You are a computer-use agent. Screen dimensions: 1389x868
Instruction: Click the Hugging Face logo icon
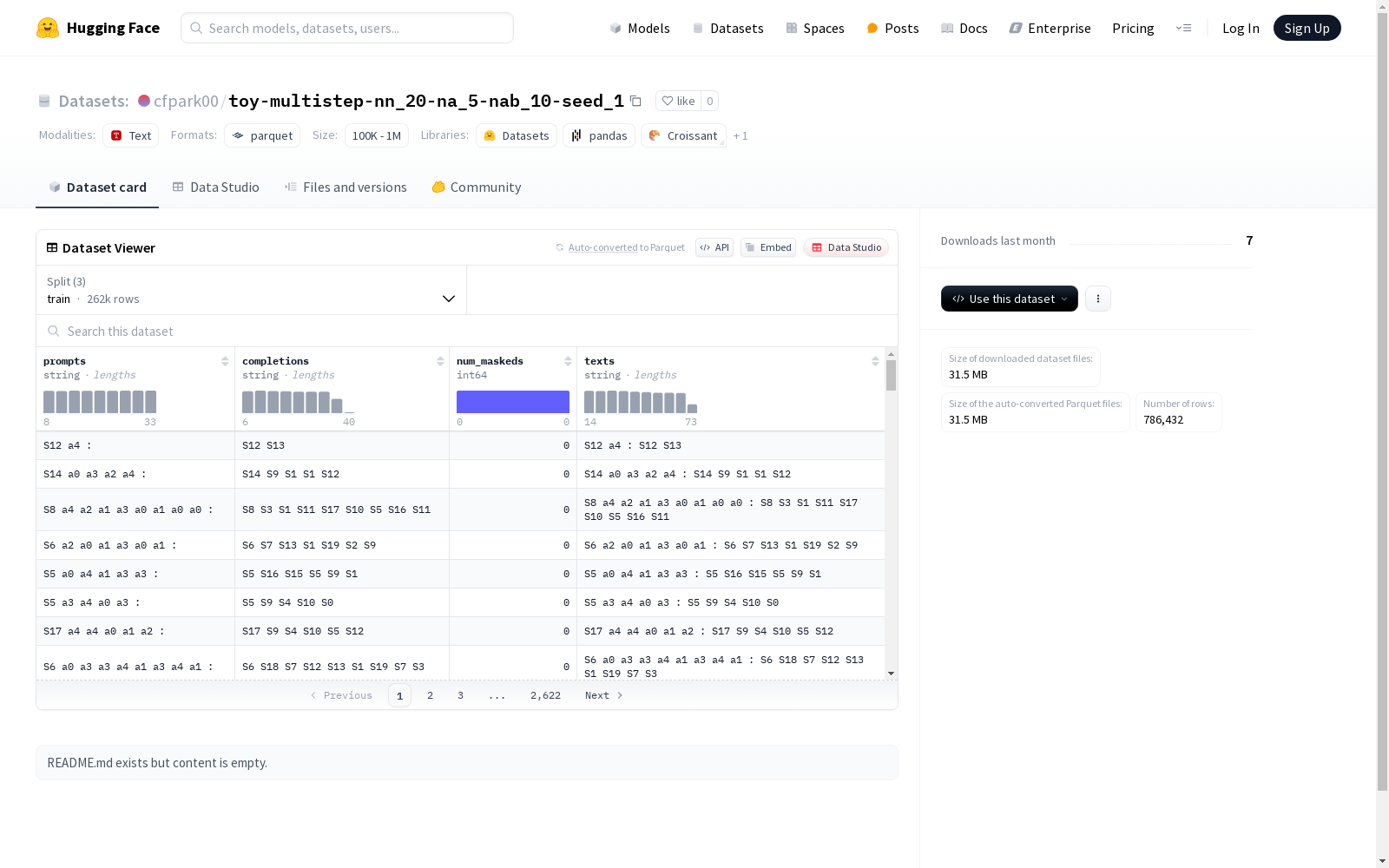click(x=48, y=28)
